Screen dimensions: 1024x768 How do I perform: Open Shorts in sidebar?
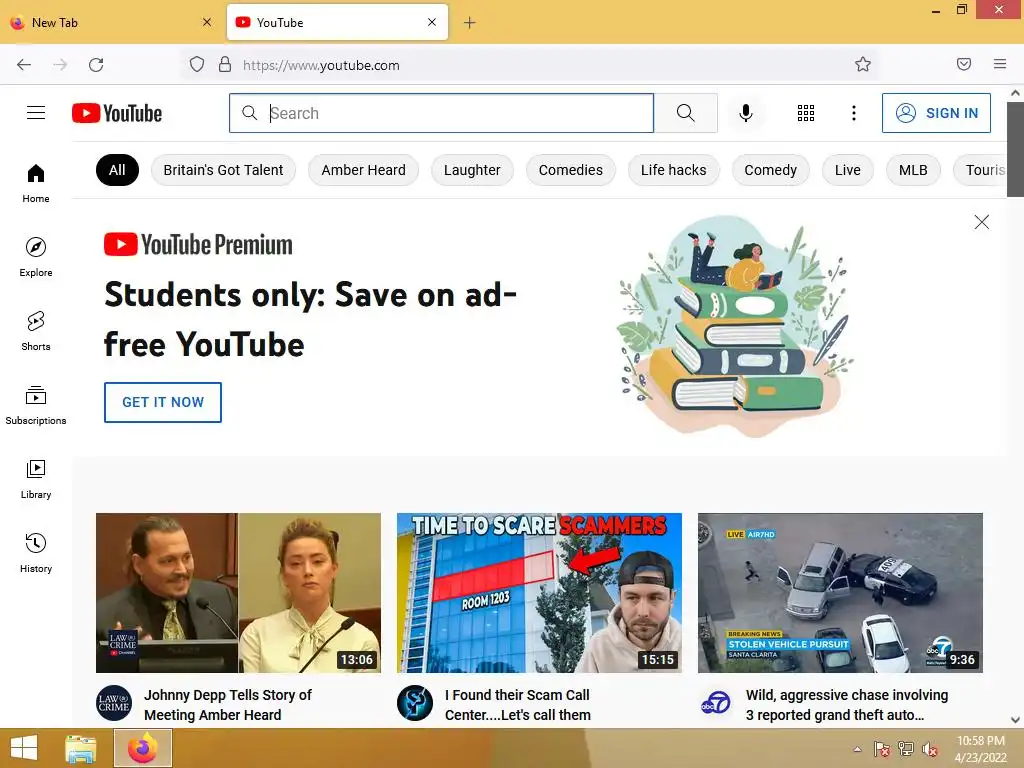[36, 331]
